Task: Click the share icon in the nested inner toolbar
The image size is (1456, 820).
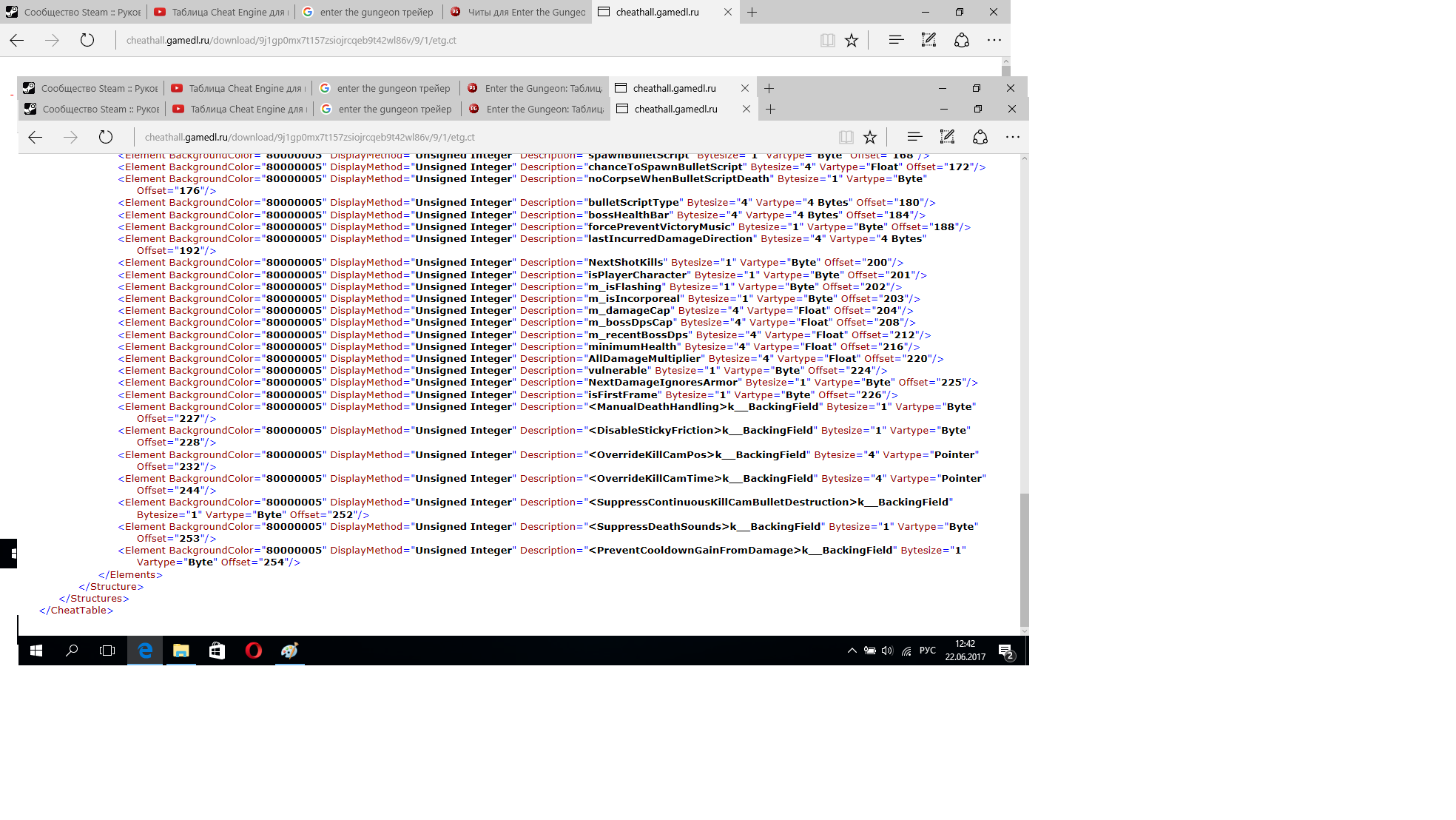Action: click(x=980, y=137)
